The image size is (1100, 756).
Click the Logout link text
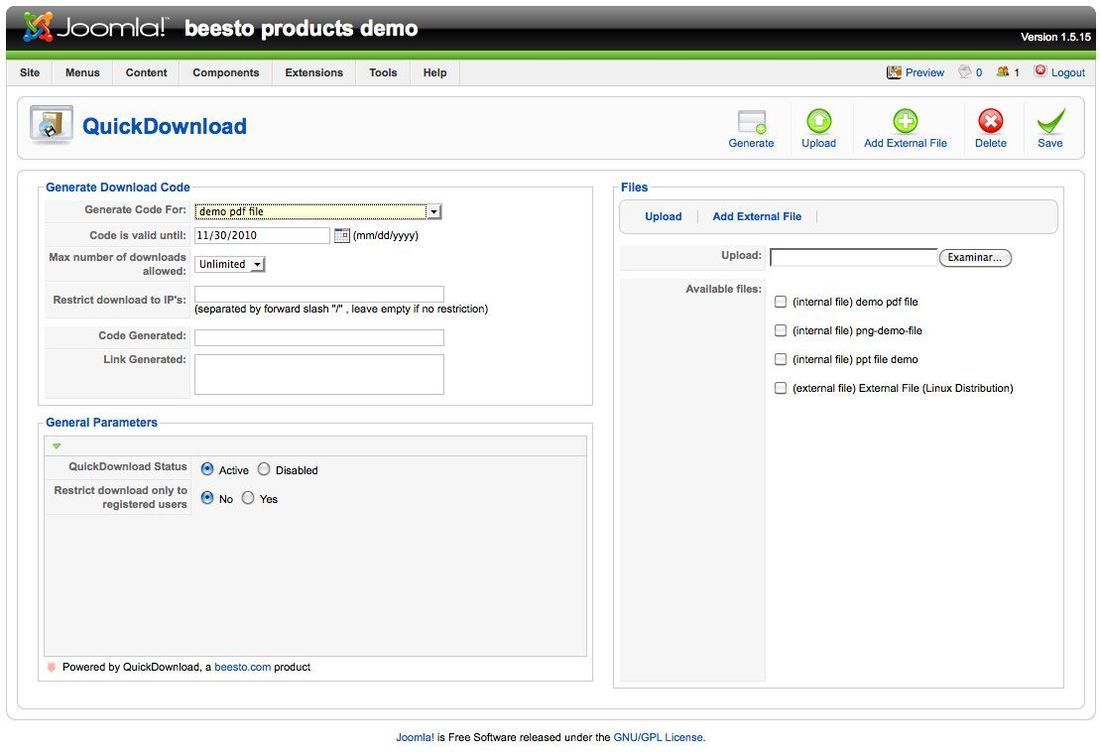(1068, 72)
